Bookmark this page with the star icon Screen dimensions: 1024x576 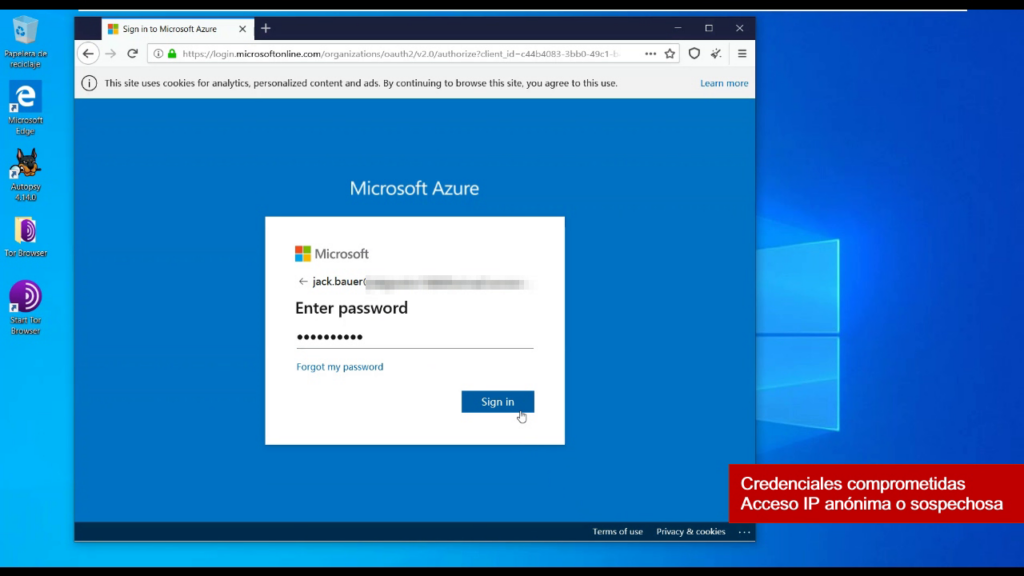[x=670, y=54]
